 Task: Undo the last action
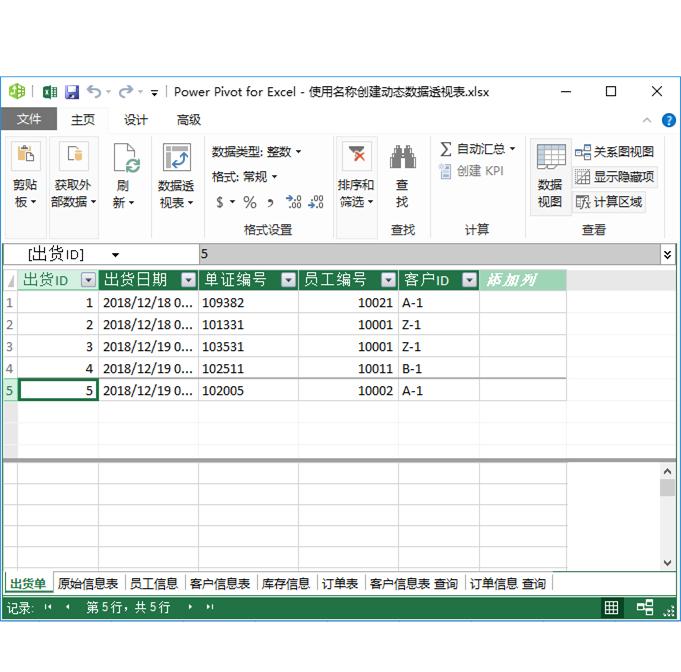94,91
